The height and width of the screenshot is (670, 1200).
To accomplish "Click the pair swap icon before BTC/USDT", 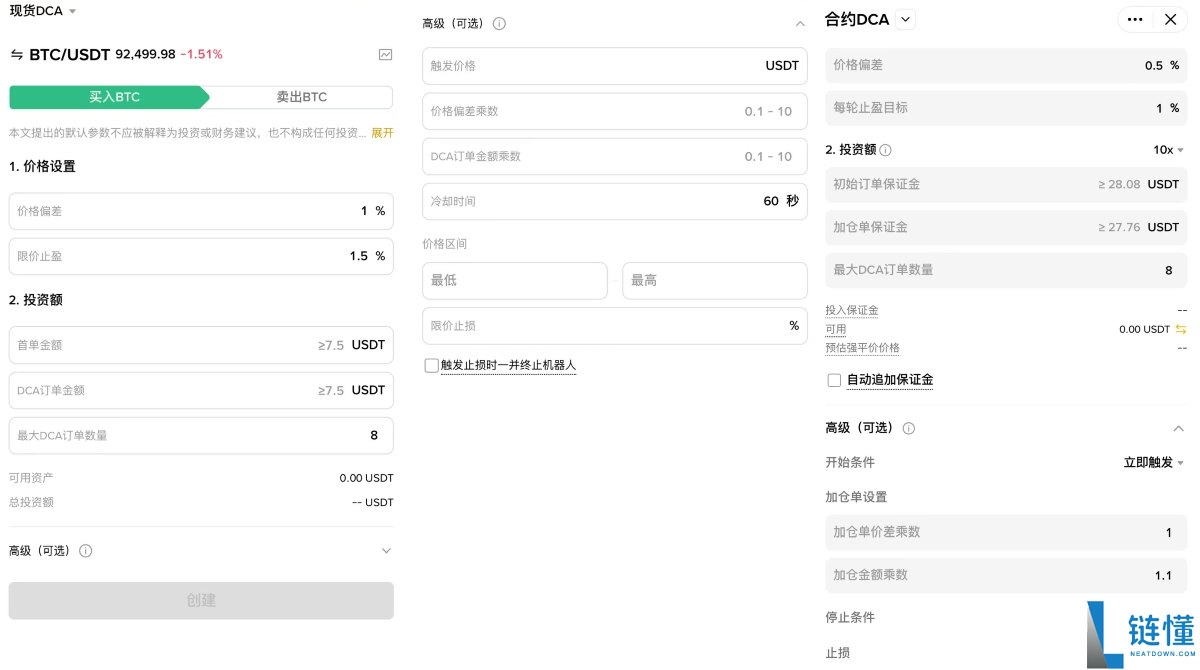I will (x=16, y=55).
